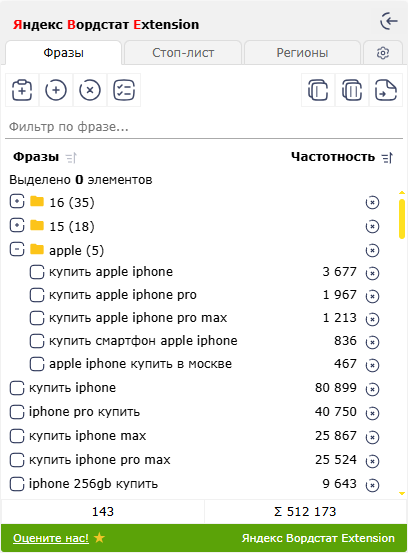Select the iphone 256gb купить checkbox
This screenshot has height=553, width=408.
17,484
